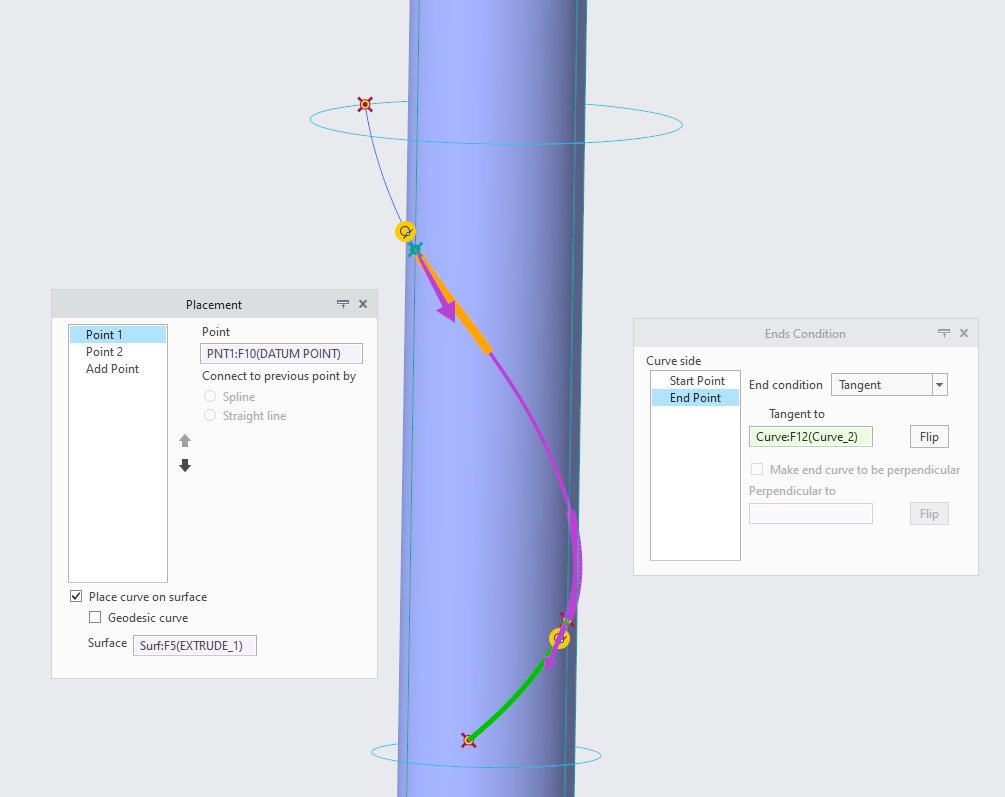Switch to Start Point in Ends Condition
The height and width of the screenshot is (797, 1005).
coord(695,380)
